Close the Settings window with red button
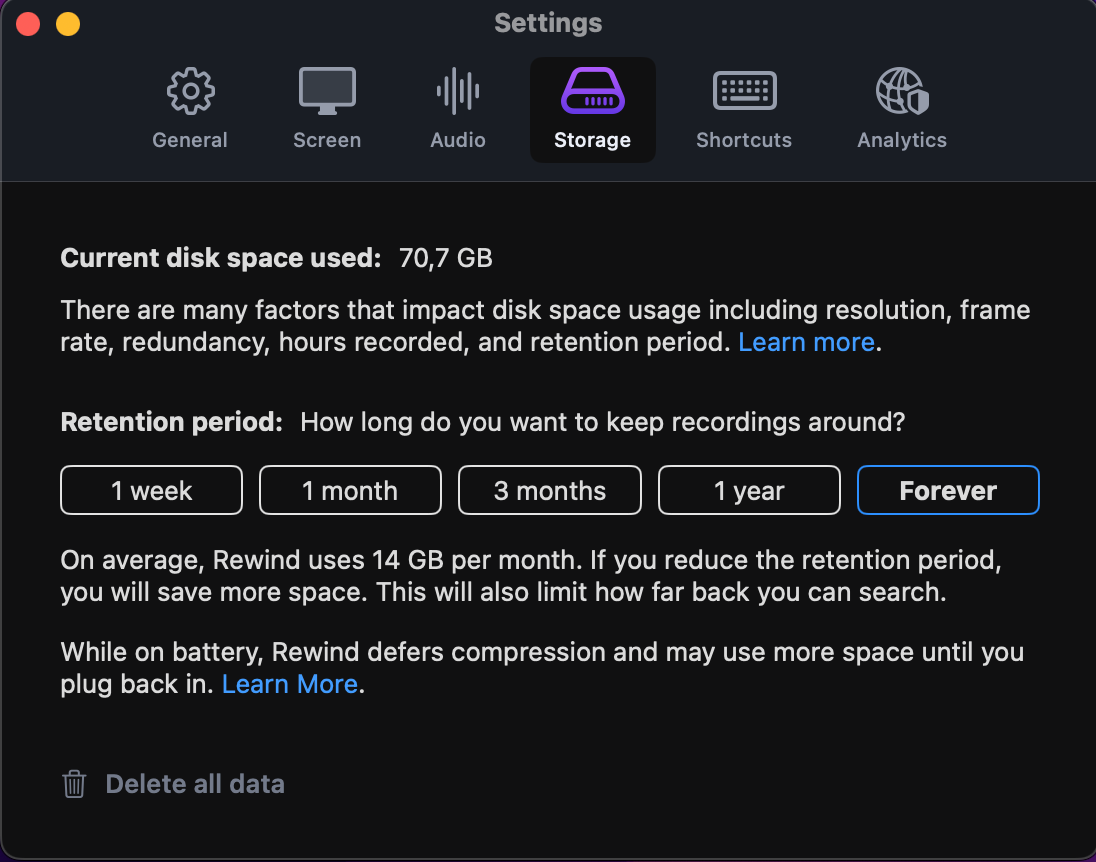The height and width of the screenshot is (862, 1096). (28, 24)
